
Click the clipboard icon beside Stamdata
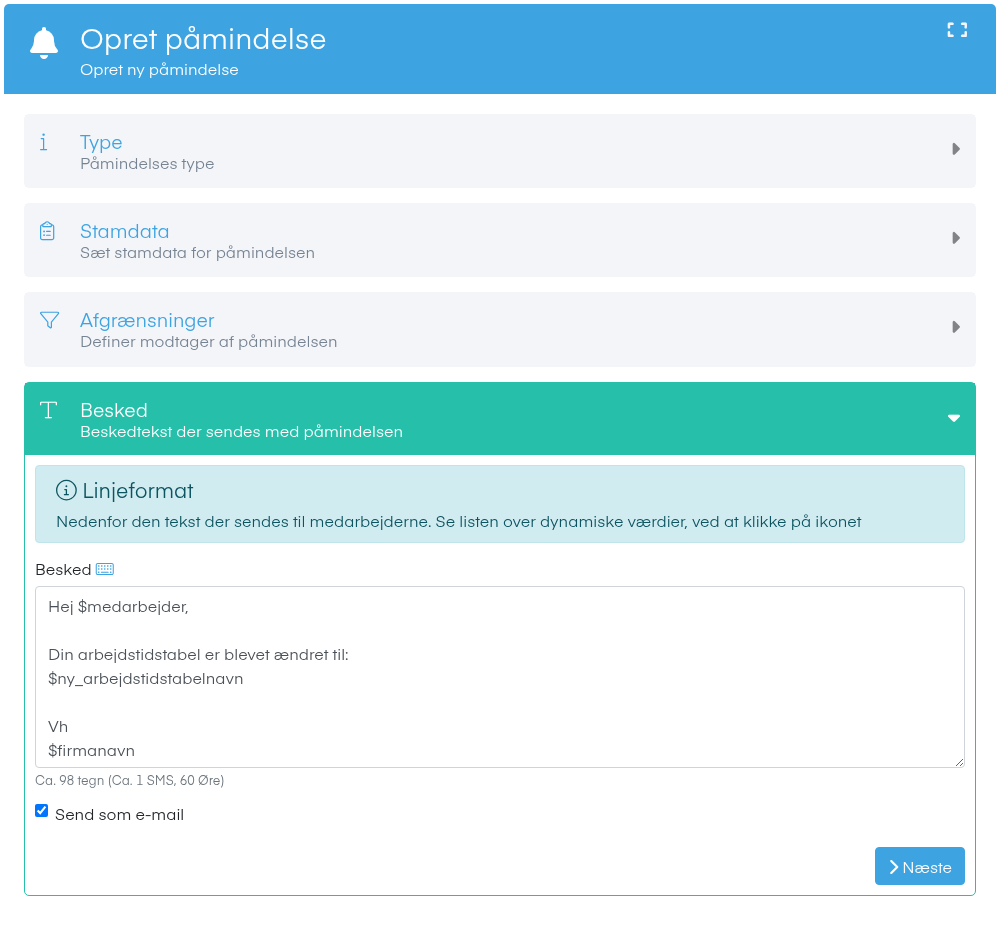(x=47, y=230)
